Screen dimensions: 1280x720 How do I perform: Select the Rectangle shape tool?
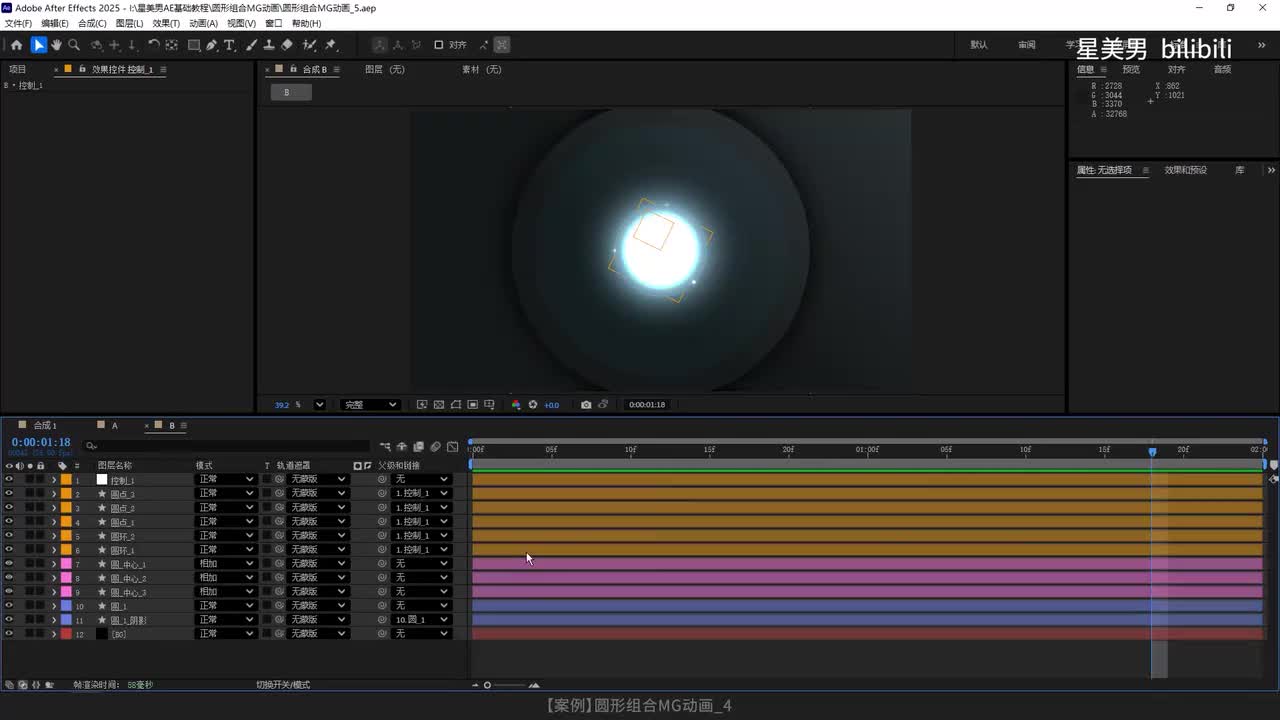click(194, 45)
